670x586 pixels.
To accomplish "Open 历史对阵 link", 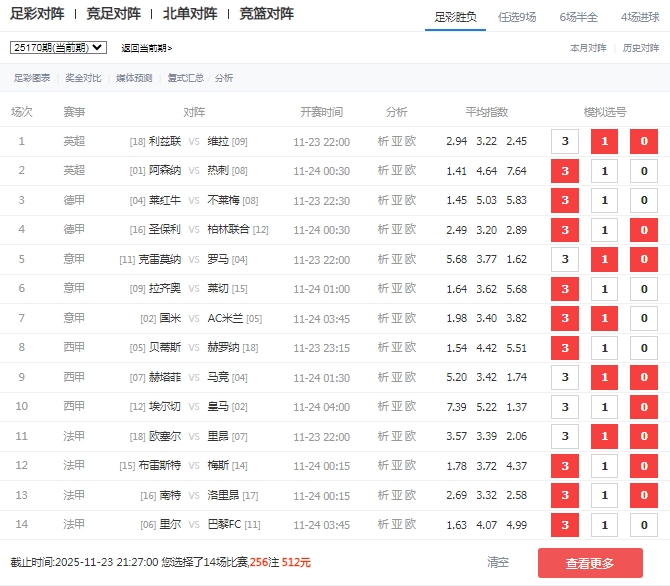I will 641,47.
